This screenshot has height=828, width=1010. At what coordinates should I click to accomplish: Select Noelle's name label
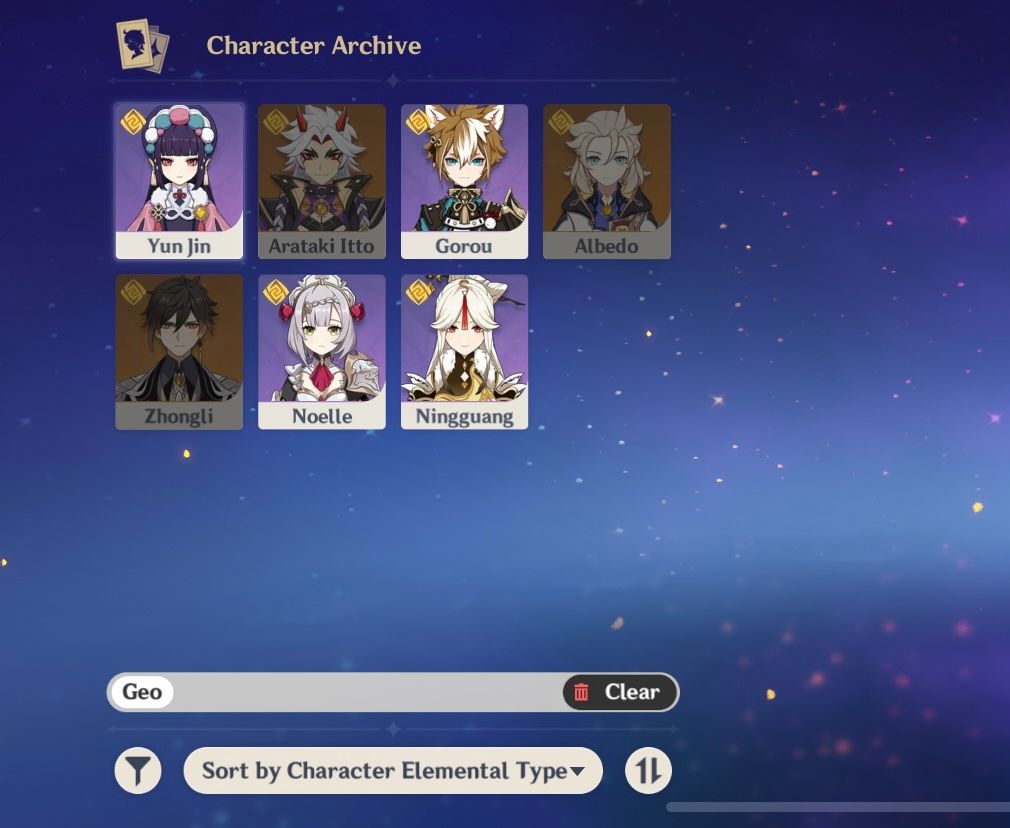[x=321, y=416]
